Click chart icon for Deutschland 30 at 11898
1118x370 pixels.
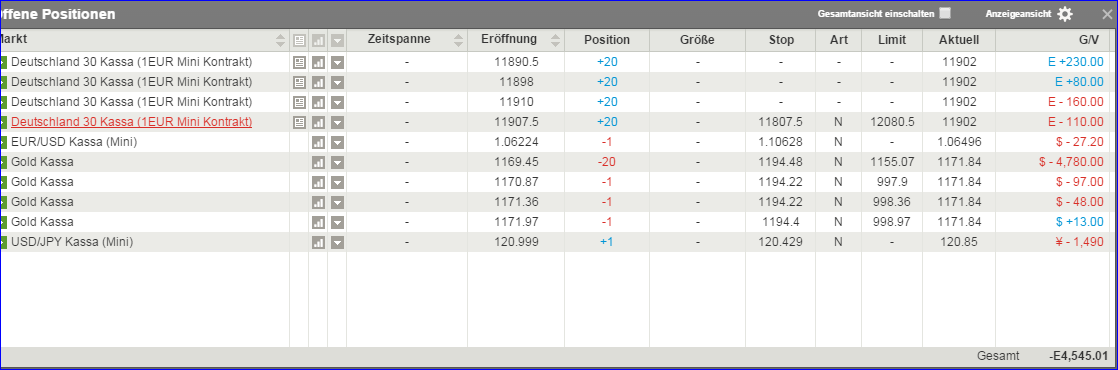pyautogui.click(x=318, y=83)
